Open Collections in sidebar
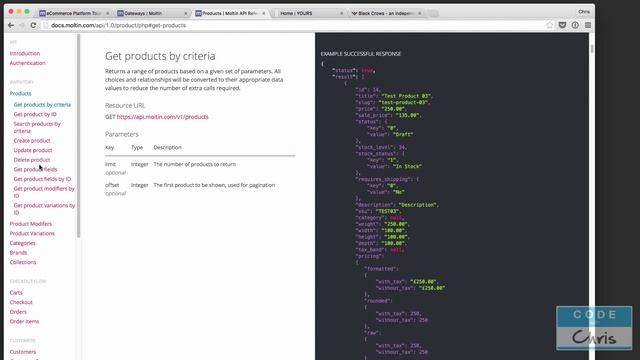 pos(23,262)
